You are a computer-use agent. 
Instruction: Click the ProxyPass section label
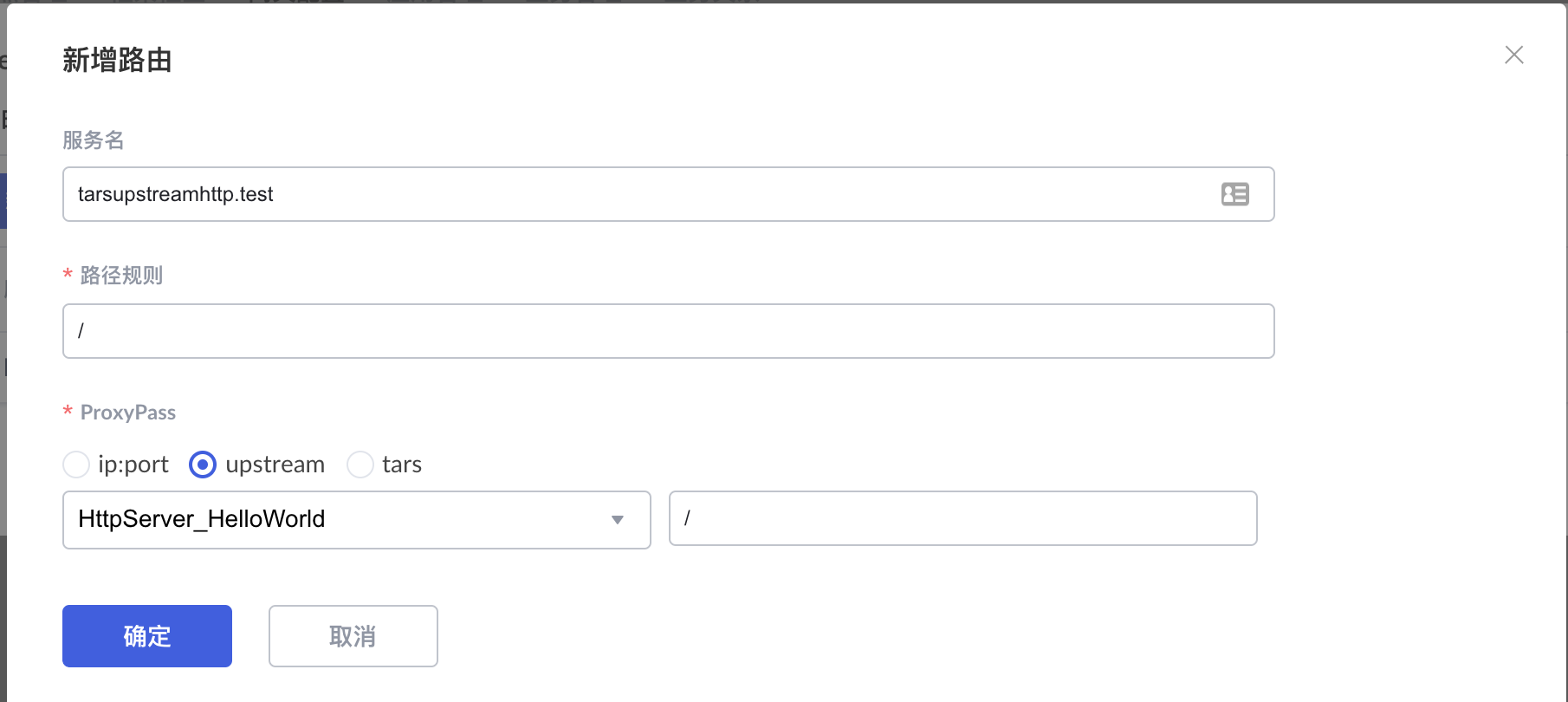click(x=128, y=413)
